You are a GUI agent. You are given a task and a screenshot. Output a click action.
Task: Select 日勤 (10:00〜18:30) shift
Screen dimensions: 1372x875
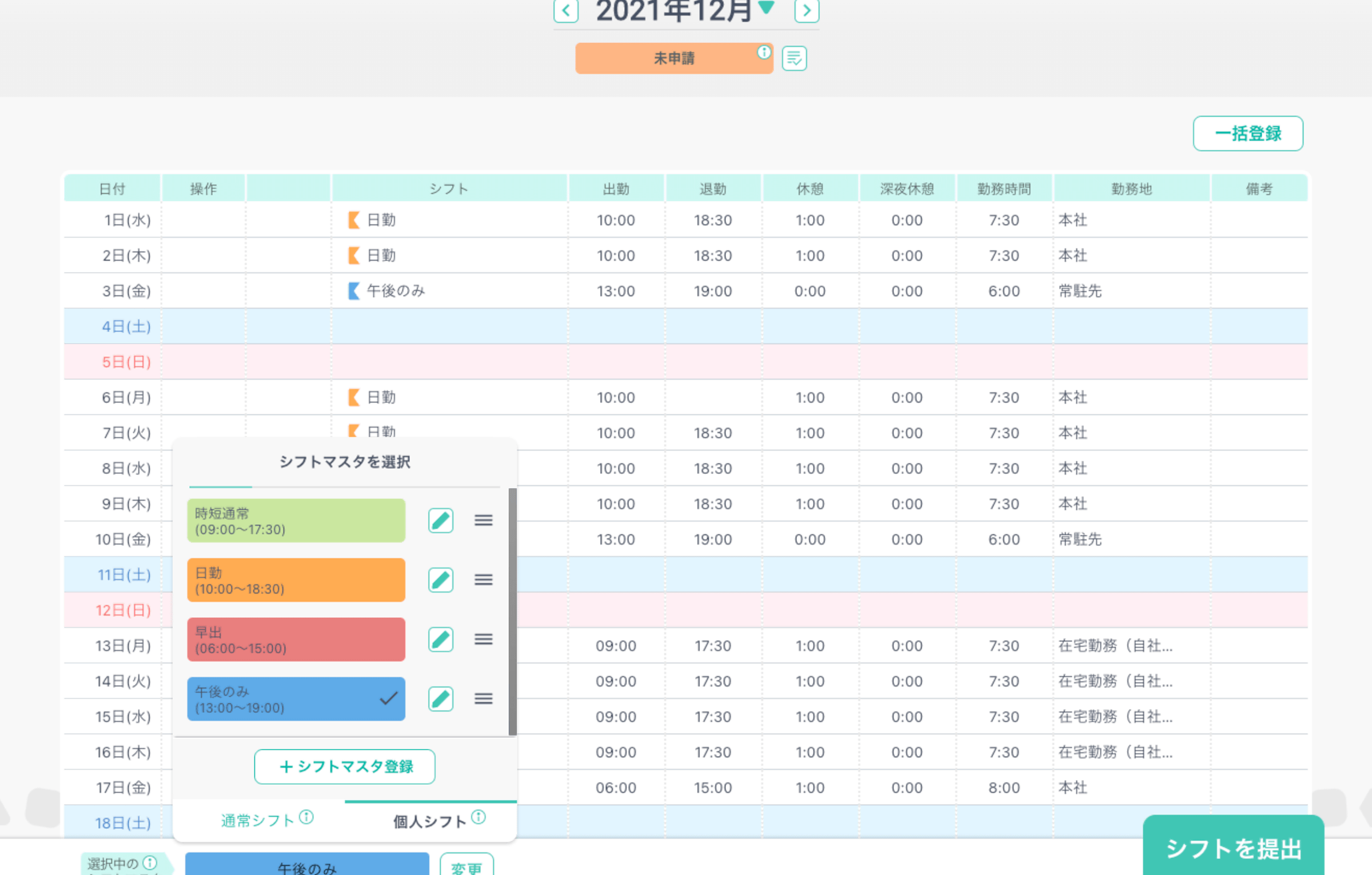click(296, 580)
